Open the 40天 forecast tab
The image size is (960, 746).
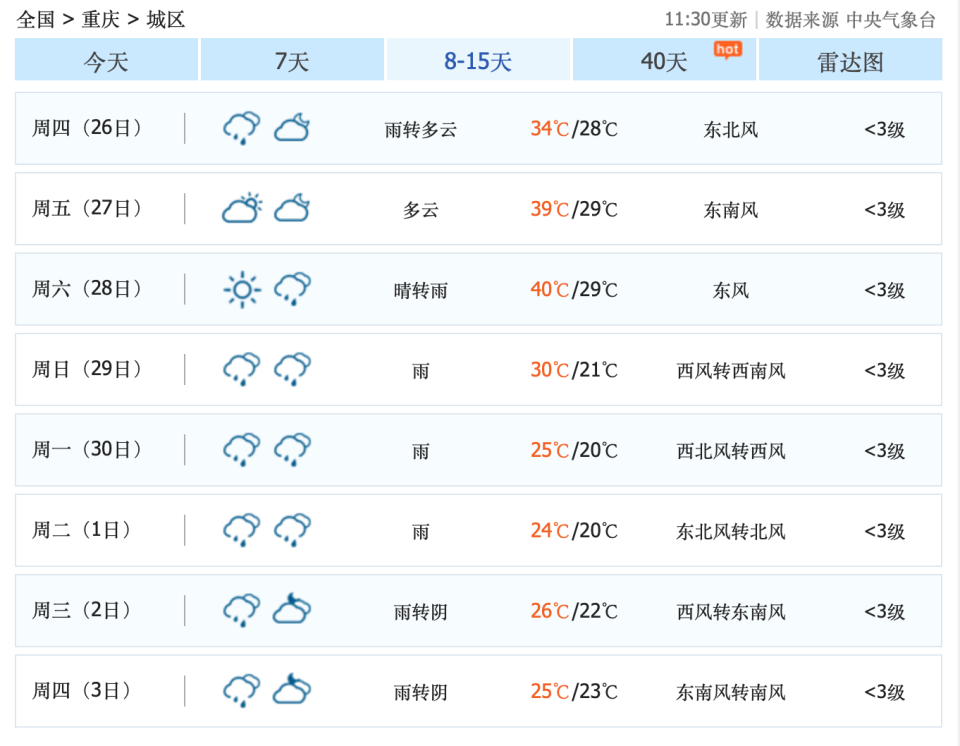click(x=664, y=59)
